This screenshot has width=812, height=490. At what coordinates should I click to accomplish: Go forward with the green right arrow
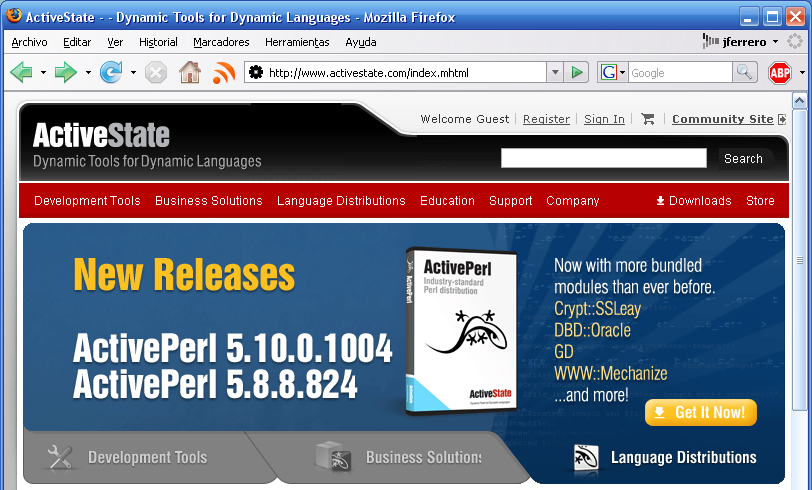coord(65,72)
